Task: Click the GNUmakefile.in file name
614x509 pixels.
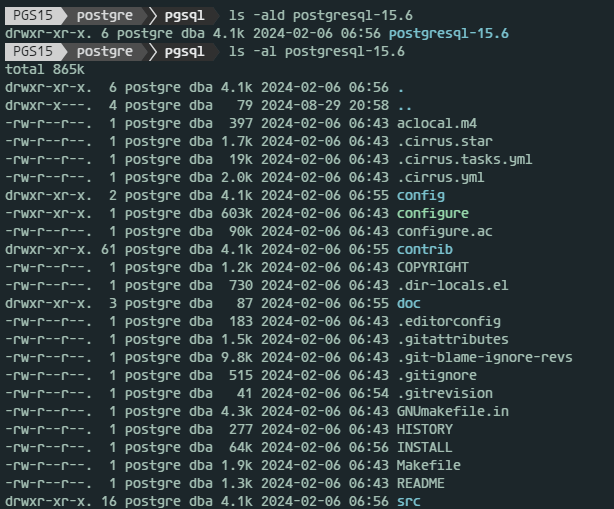Action: point(452,411)
